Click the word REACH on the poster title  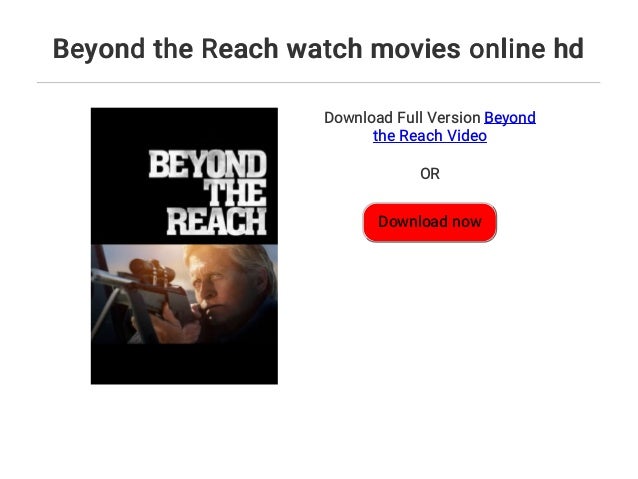[216, 221]
